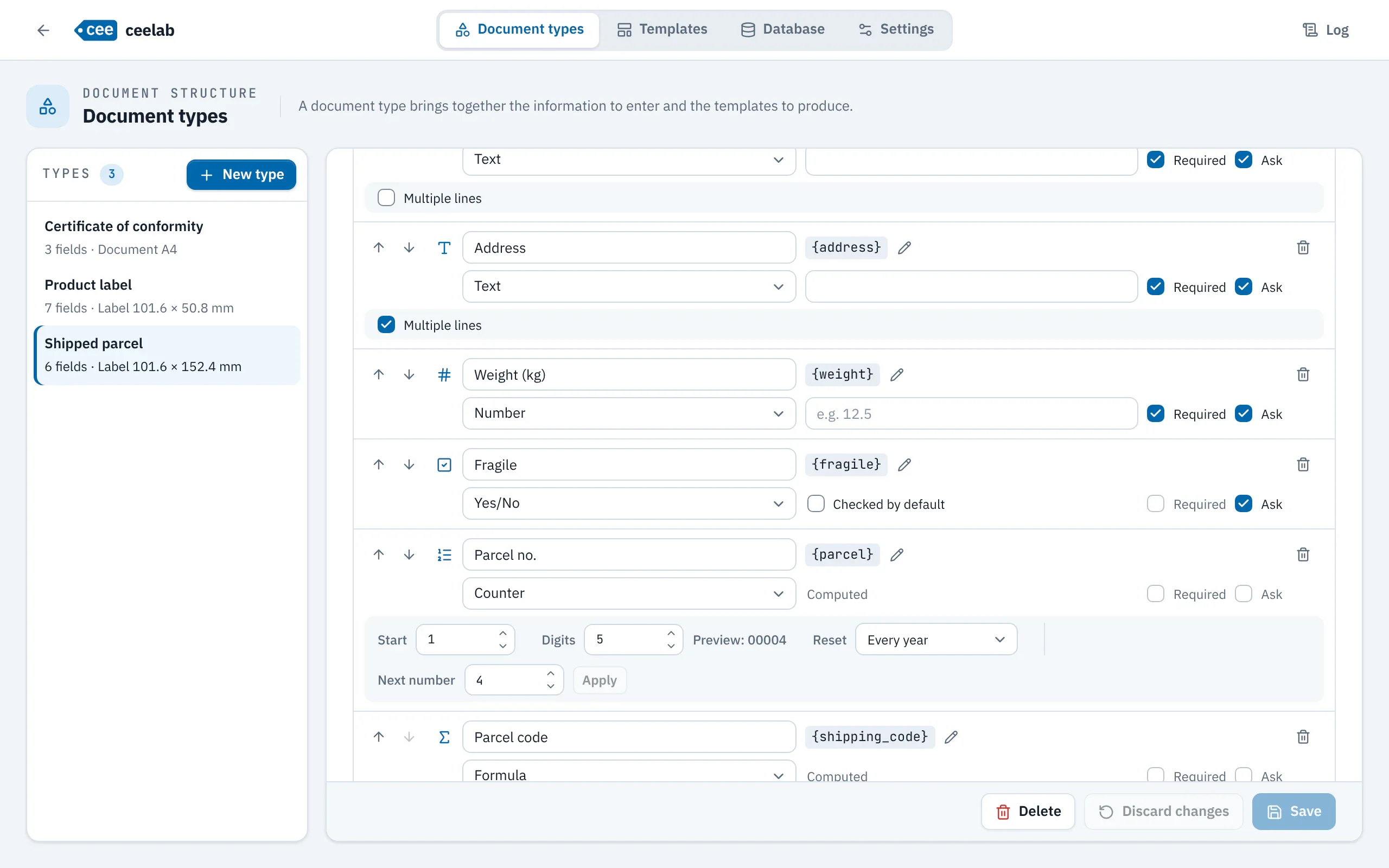Image resolution: width=1389 pixels, height=868 pixels.
Task: Move the Parcel code field up
Action: coord(378,737)
